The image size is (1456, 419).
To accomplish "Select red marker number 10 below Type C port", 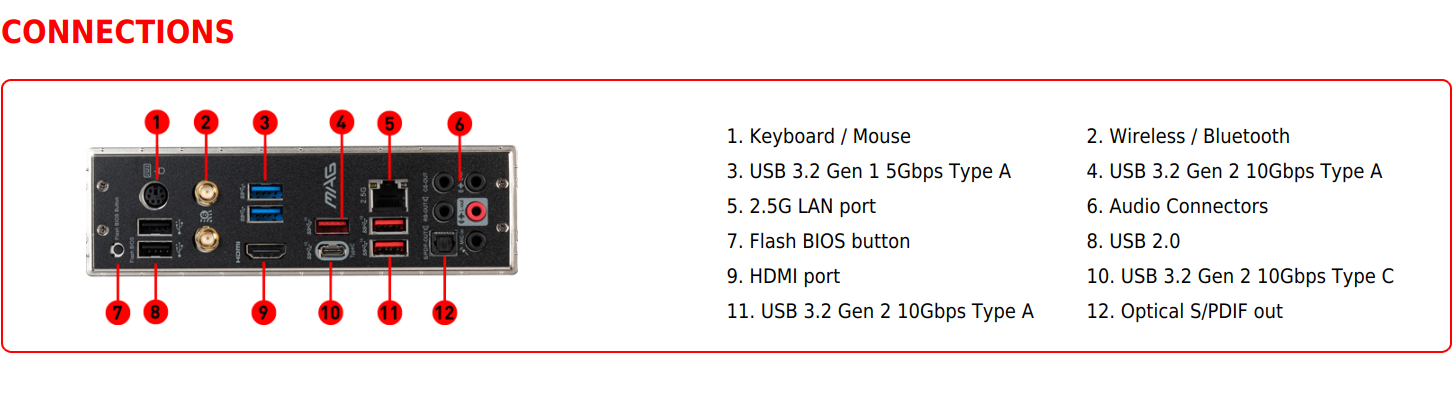I will pos(331,312).
